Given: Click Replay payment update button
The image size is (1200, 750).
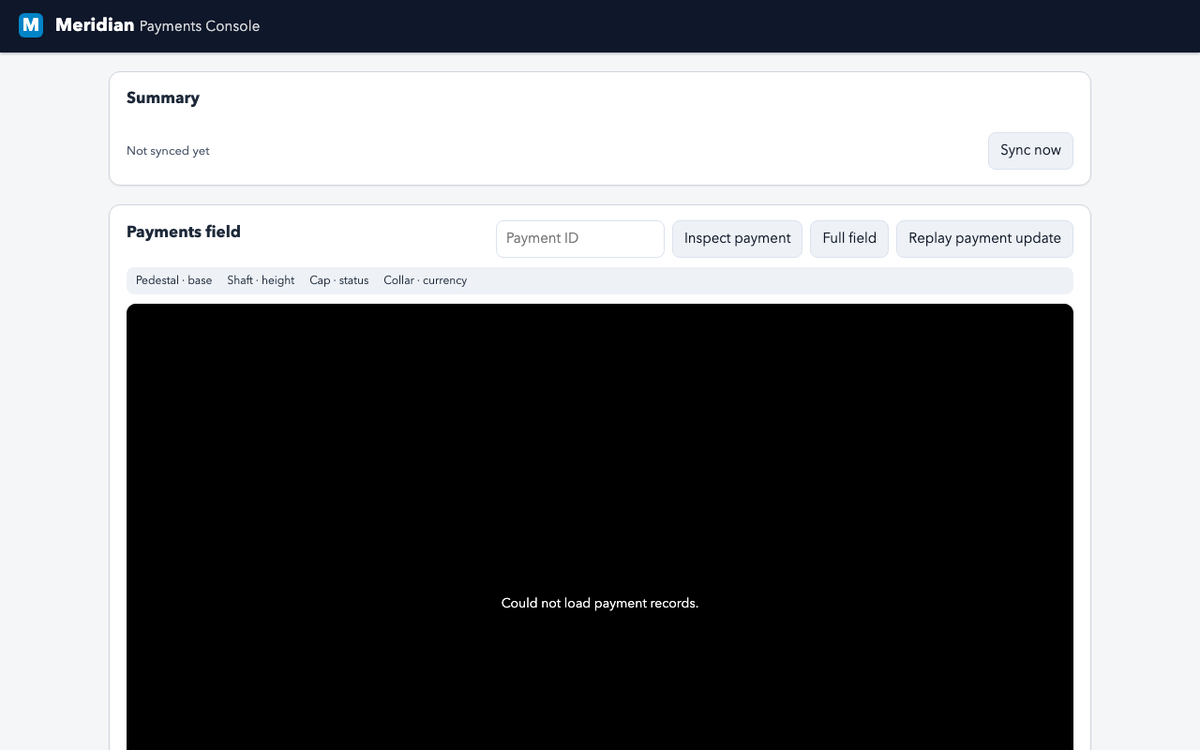Looking at the screenshot, I should point(984,239).
